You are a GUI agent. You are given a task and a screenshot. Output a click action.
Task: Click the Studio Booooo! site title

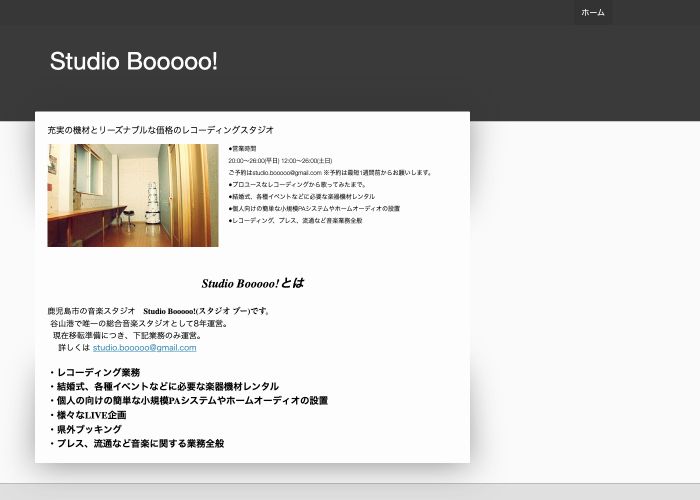tap(133, 61)
